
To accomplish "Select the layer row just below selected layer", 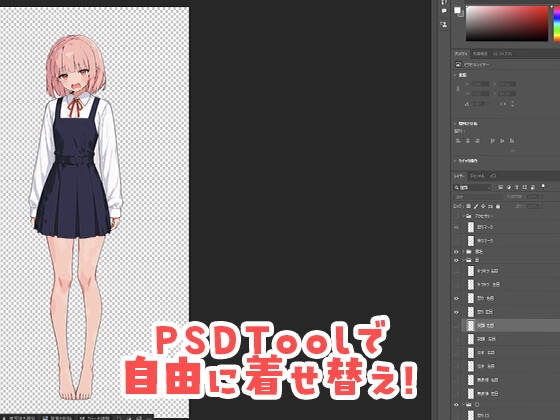I will coord(510,339).
